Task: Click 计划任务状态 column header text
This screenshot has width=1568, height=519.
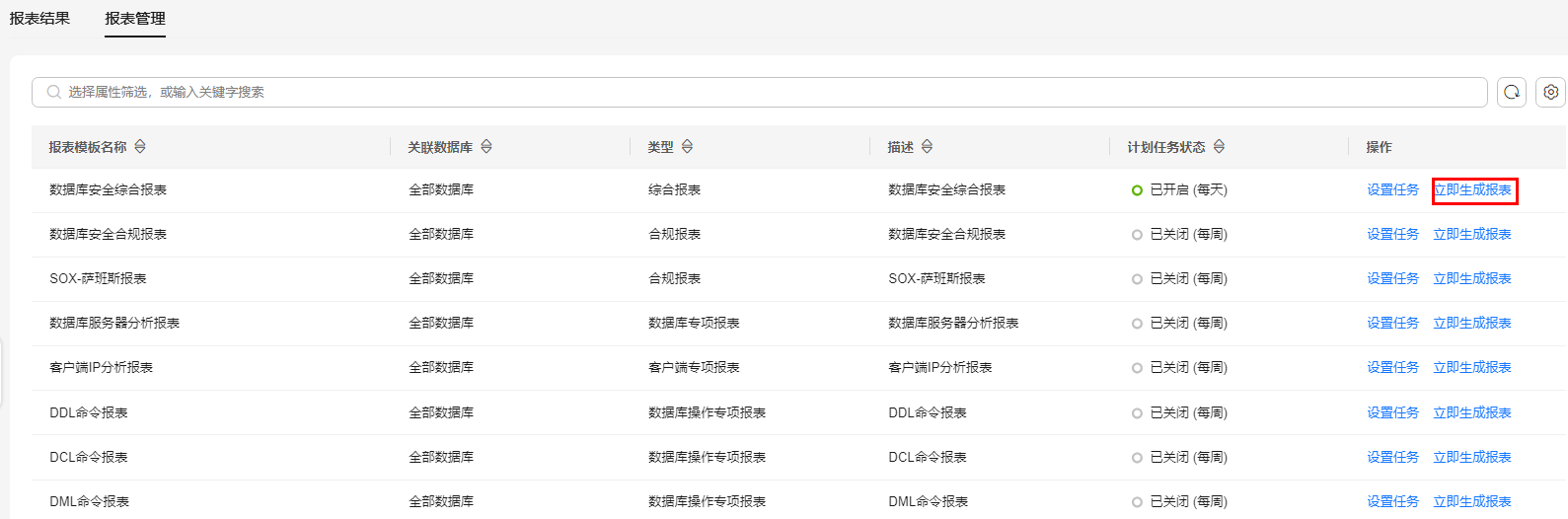Action: [x=1166, y=146]
